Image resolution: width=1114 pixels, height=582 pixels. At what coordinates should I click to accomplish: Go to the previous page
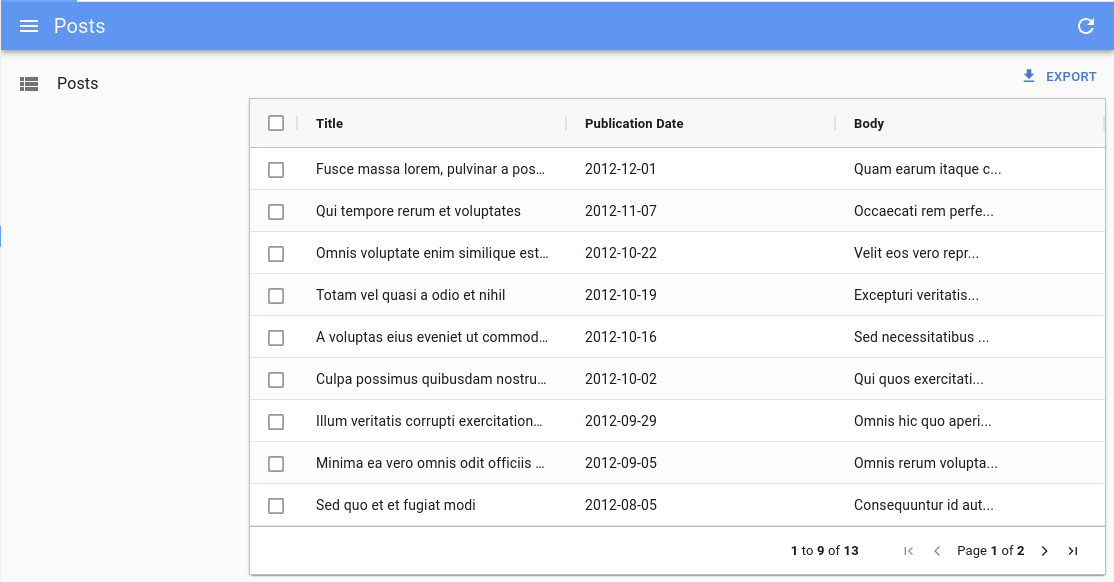[x=937, y=550]
